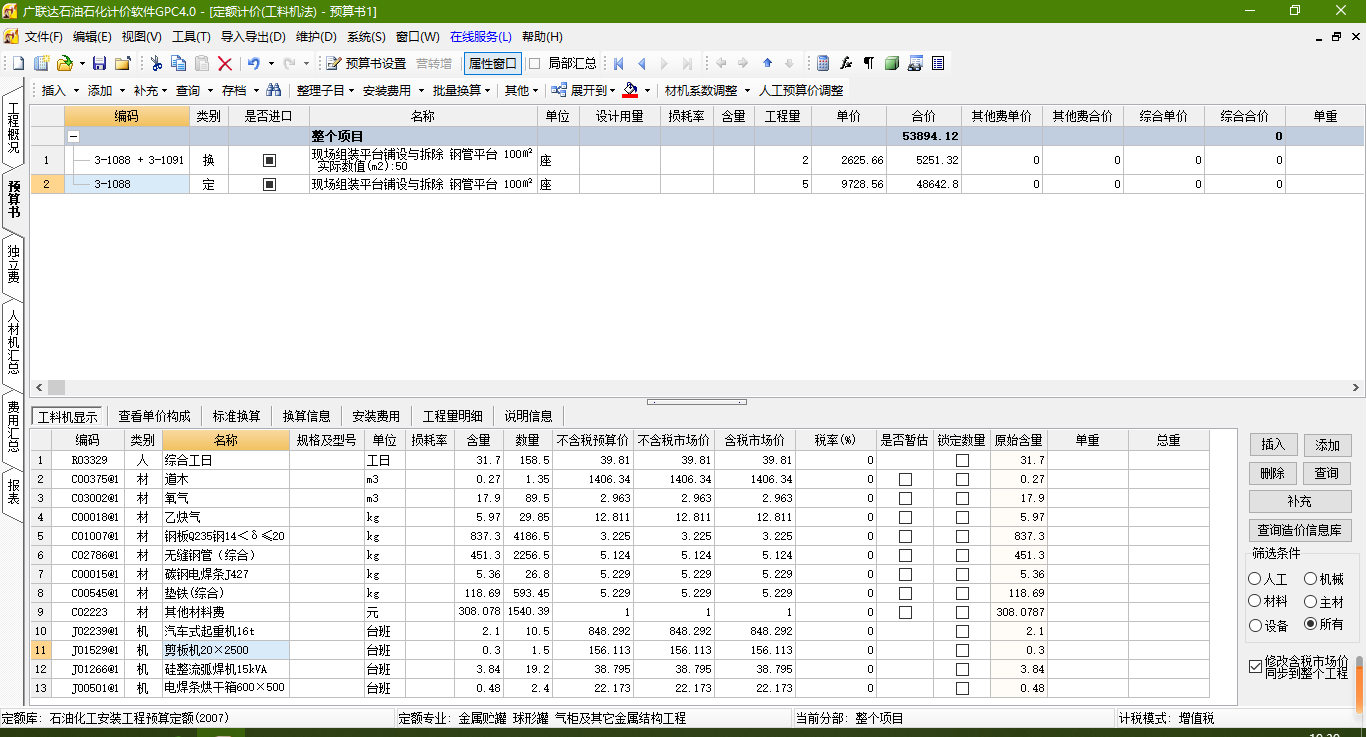
Task: Jump to first record arrow icon
Action: click(x=619, y=63)
